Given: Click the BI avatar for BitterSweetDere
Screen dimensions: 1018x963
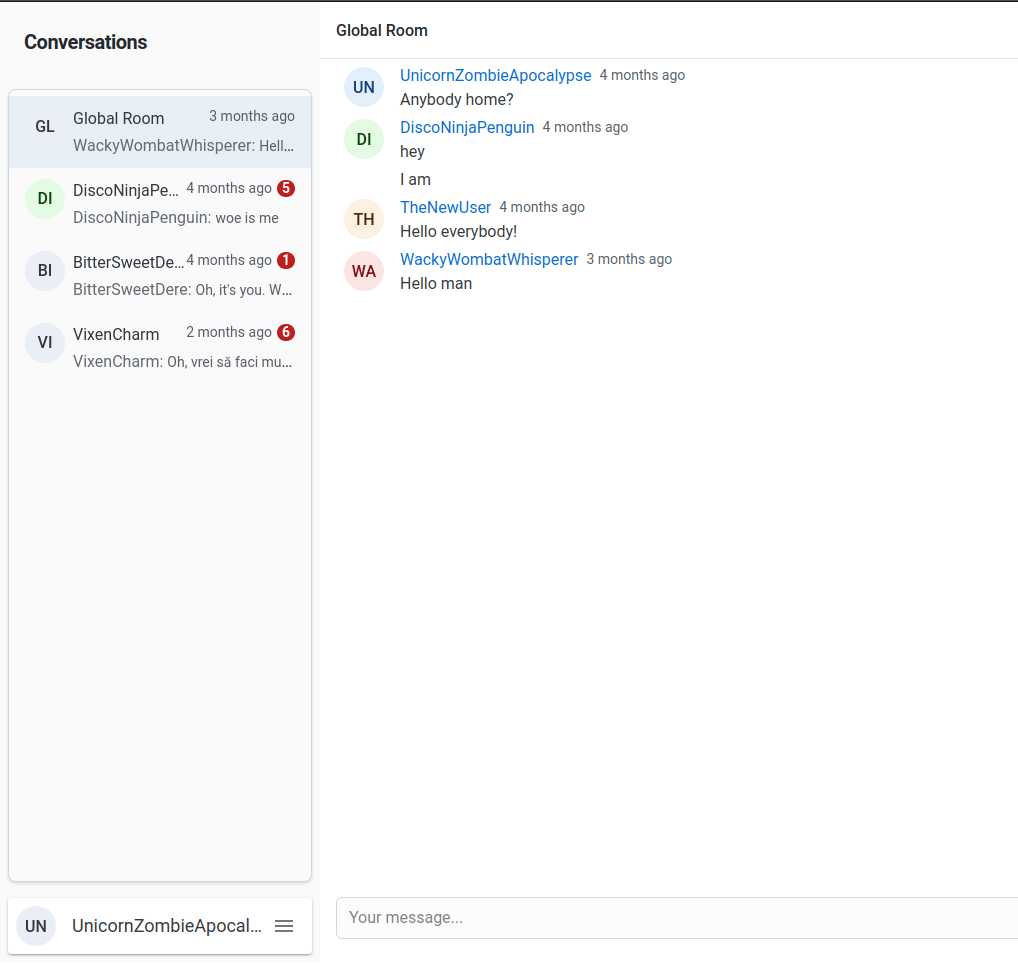Looking at the screenshot, I should (45, 271).
